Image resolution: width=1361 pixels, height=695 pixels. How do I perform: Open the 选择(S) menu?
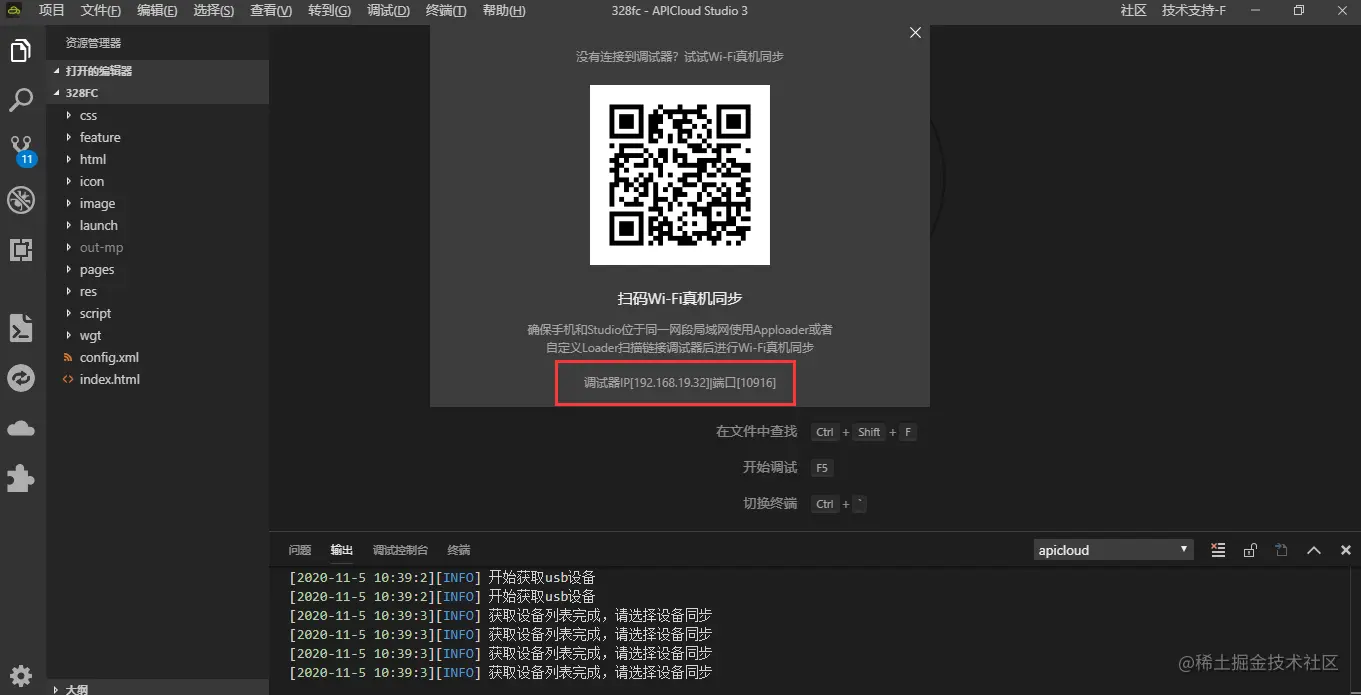[x=213, y=11]
